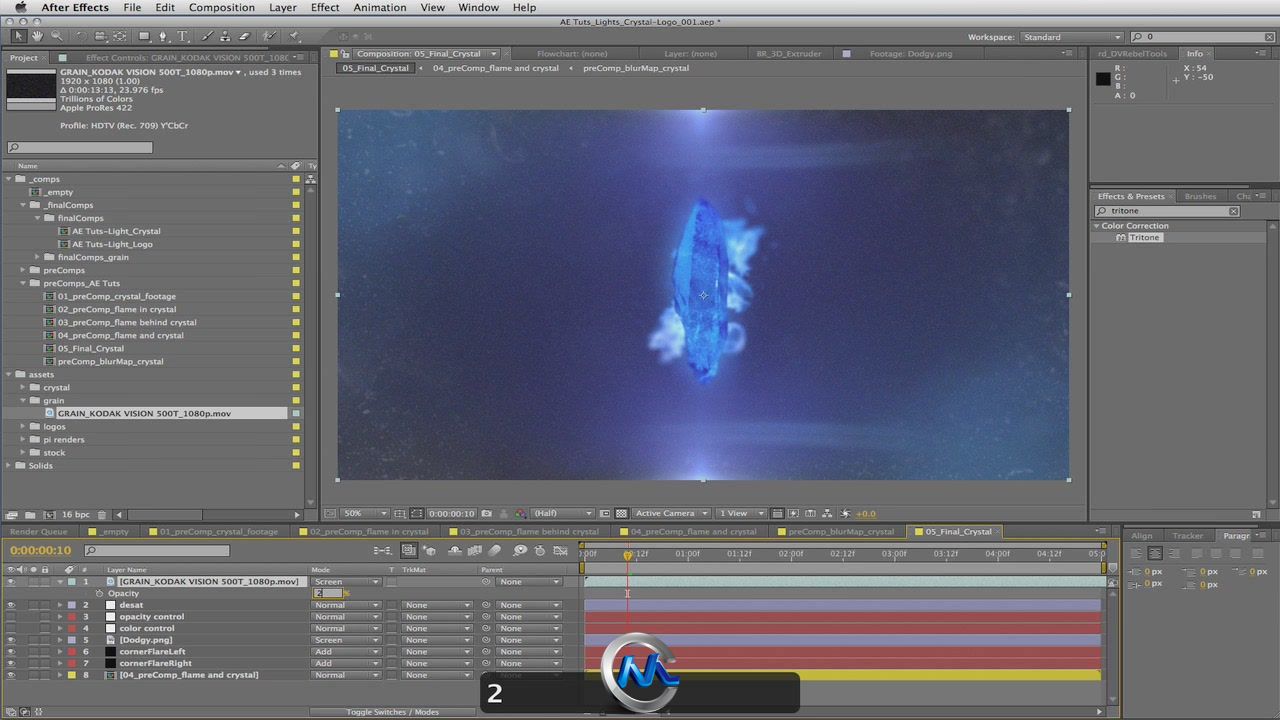
Task: Click the Show Channel color icon
Action: [520, 513]
